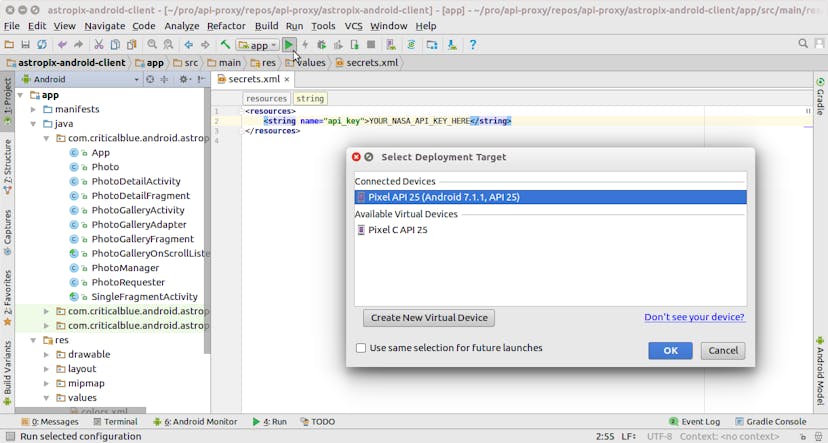The image size is (828, 443).
Task: Click Cancel in the deployment dialog
Action: pyautogui.click(x=723, y=351)
